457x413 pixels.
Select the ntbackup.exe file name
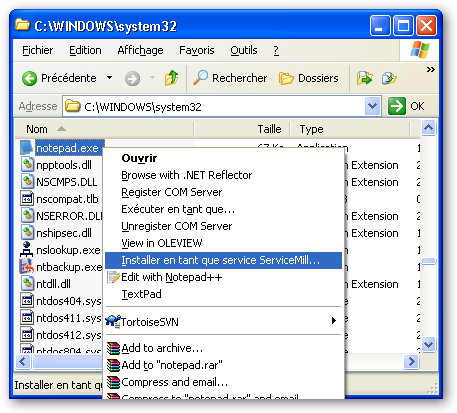69,267
